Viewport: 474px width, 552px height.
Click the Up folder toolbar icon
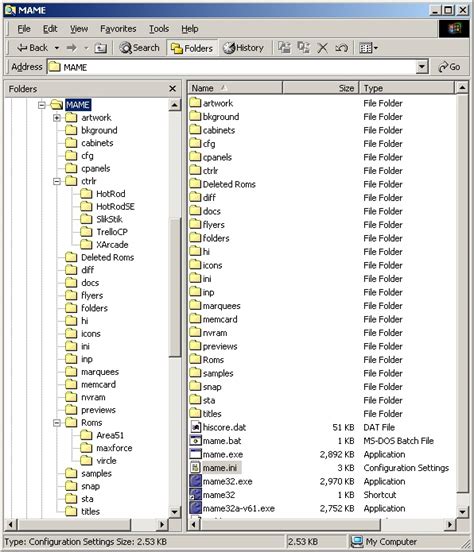[100, 48]
